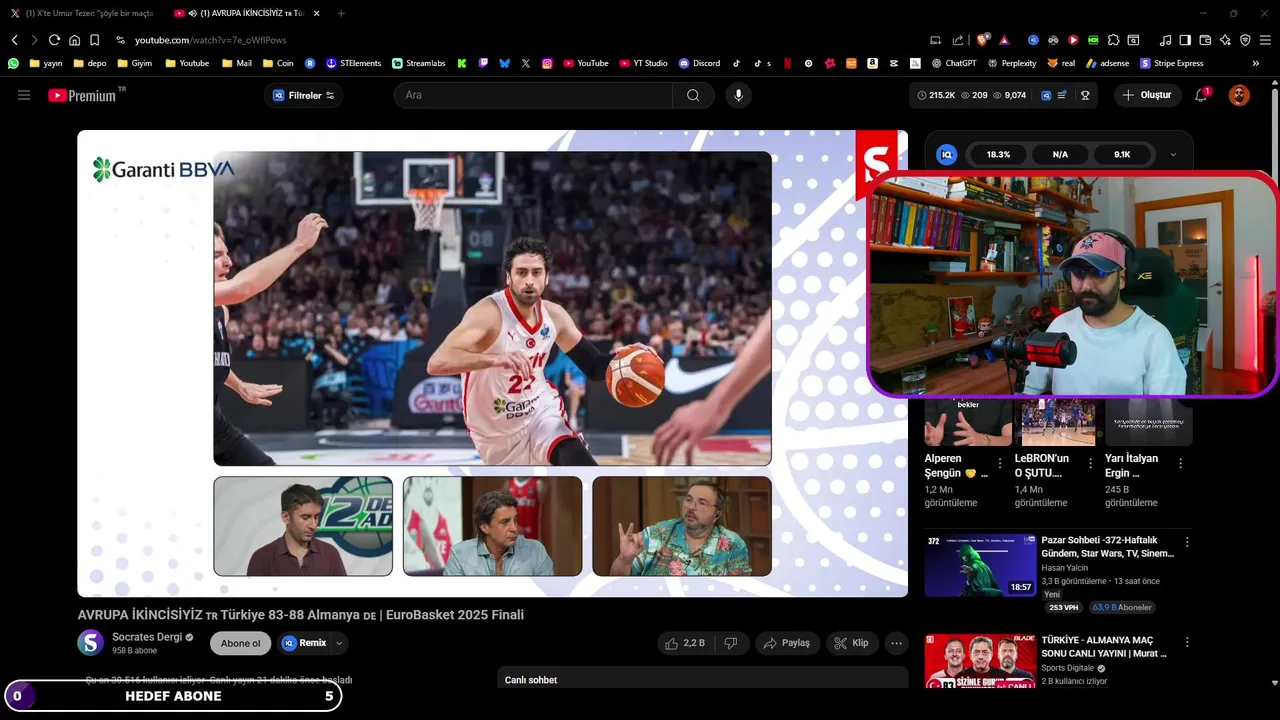The image size is (1280, 720).
Task: Open the Twitch bookmark icon
Action: pyautogui.click(x=483, y=63)
